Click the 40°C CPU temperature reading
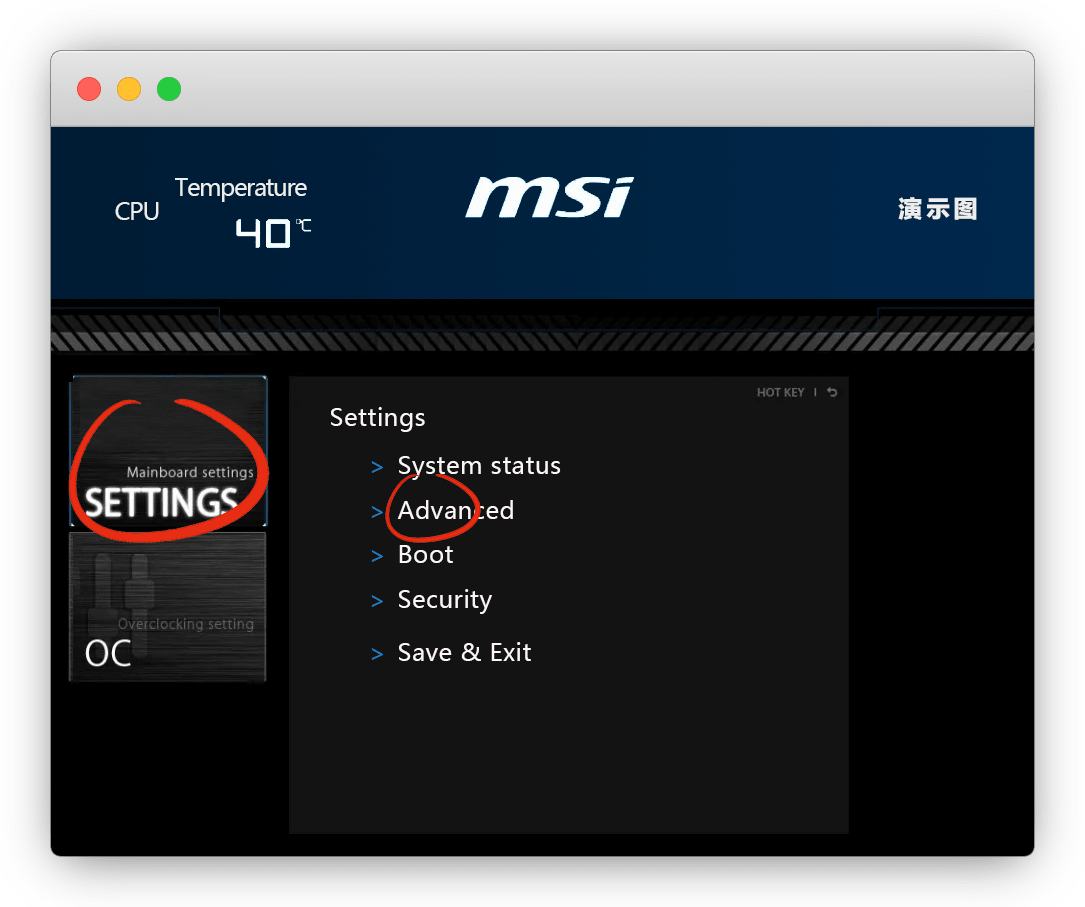This screenshot has height=907, width=1085. 272,233
